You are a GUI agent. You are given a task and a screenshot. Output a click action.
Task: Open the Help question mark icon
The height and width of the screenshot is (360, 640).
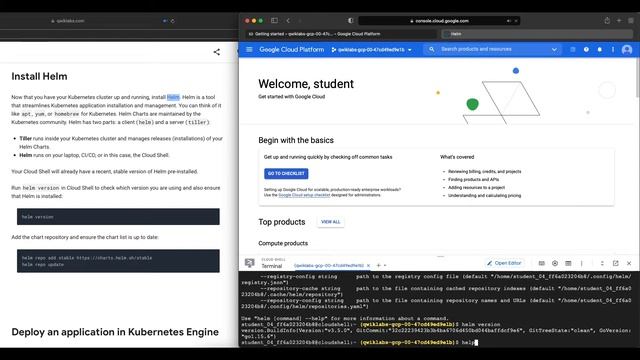pos(586,49)
